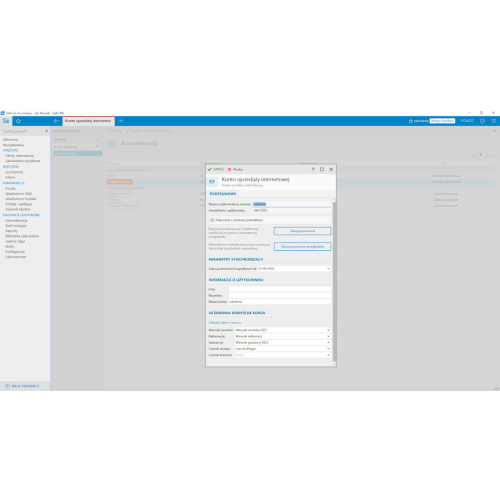This screenshot has width=500, height=500.
Task: Open the hamburger menu icon at top right
Action: tap(494, 121)
